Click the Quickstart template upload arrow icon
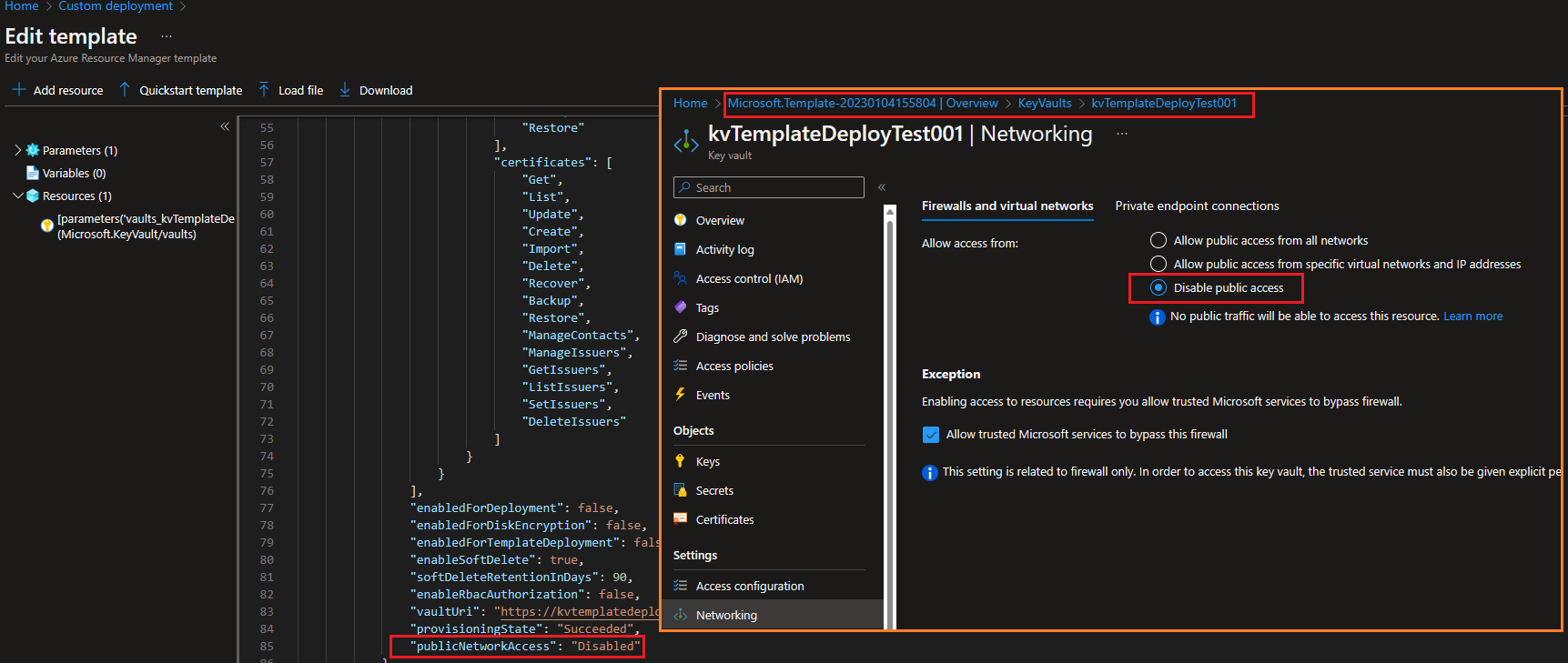 click(x=125, y=90)
